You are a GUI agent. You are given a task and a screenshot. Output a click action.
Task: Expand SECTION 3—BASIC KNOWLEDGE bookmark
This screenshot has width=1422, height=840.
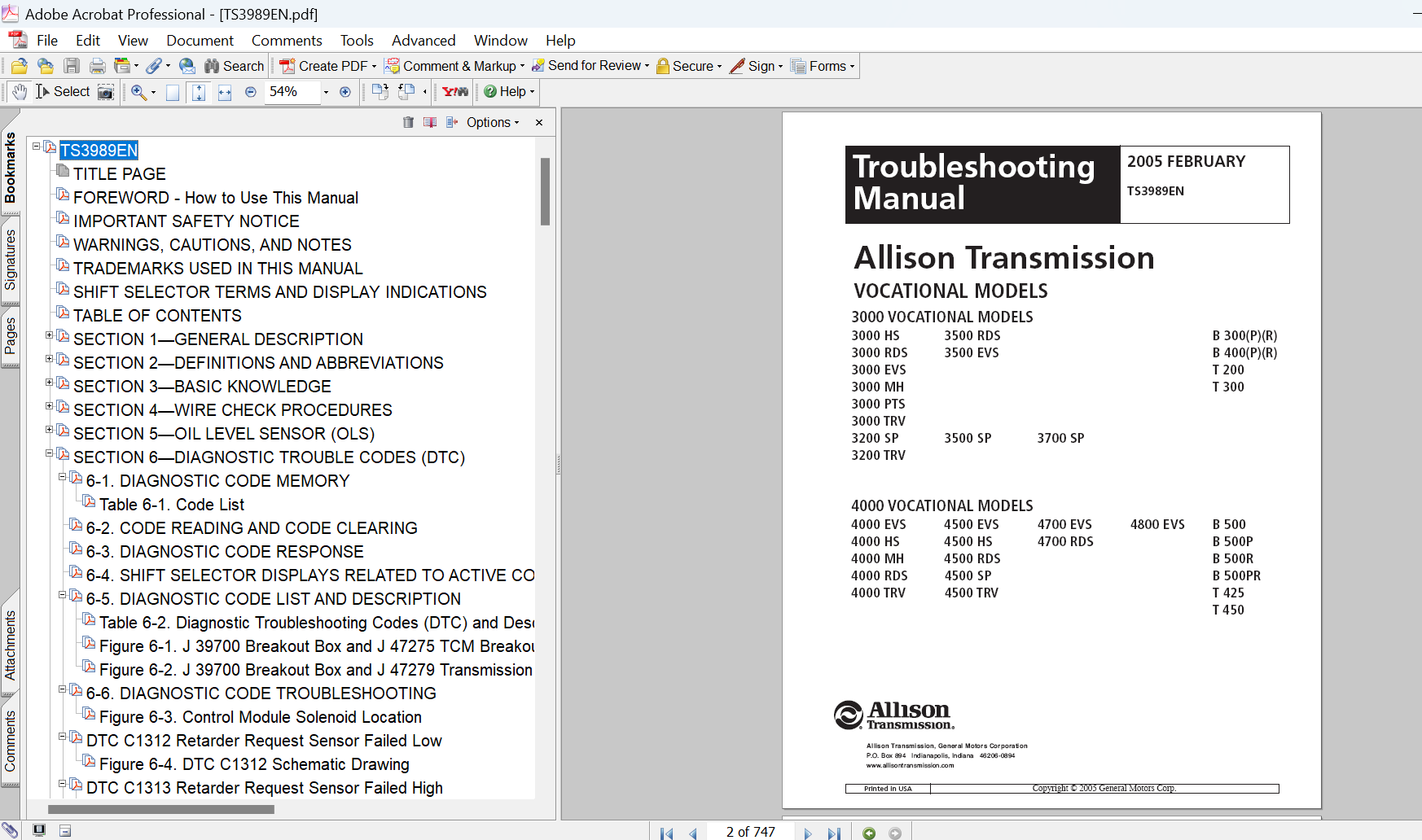[x=49, y=383]
